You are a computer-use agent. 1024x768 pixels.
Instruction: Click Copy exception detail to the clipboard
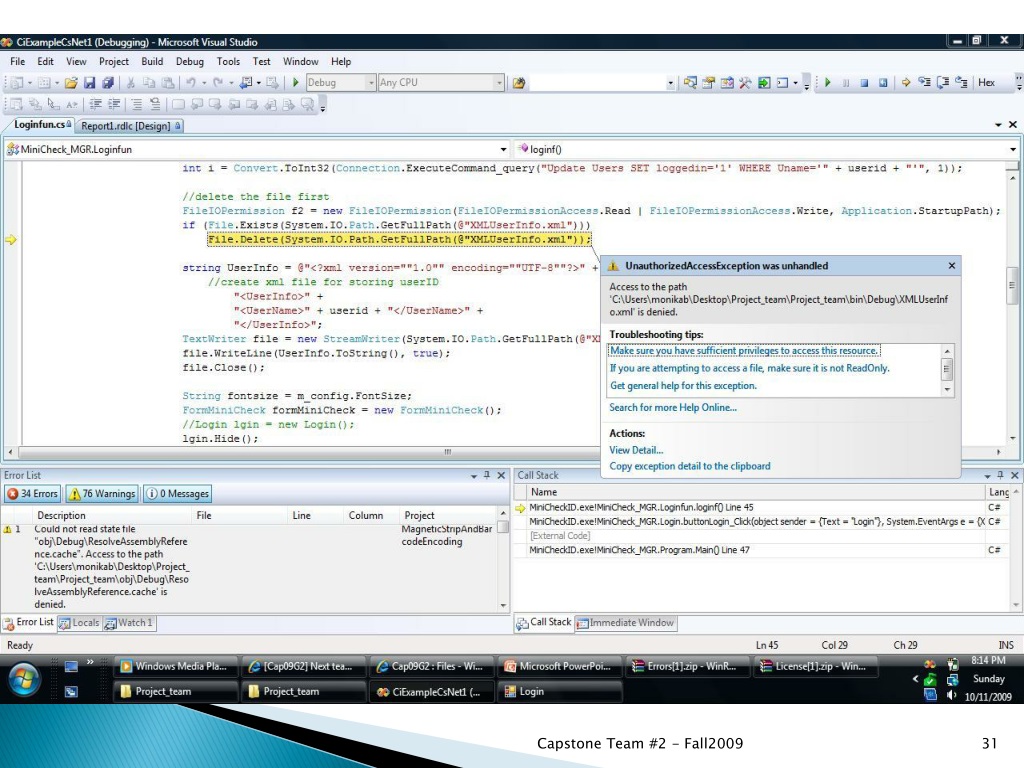click(x=690, y=466)
